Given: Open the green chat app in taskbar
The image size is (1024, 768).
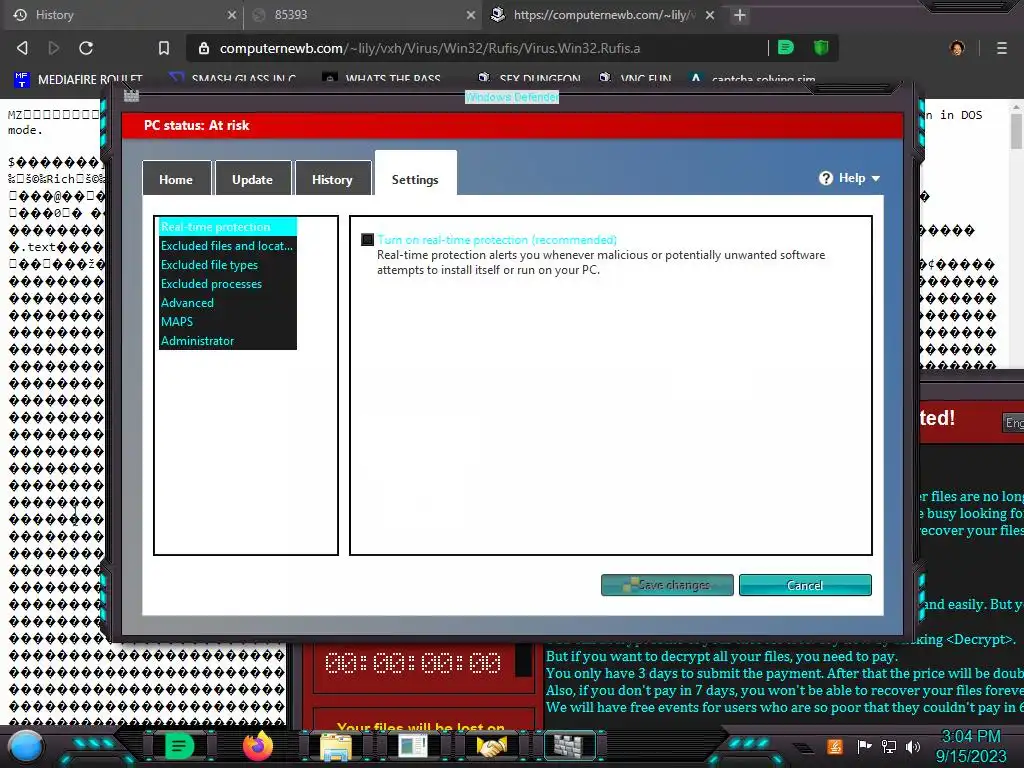Looking at the screenshot, I should click(179, 746).
